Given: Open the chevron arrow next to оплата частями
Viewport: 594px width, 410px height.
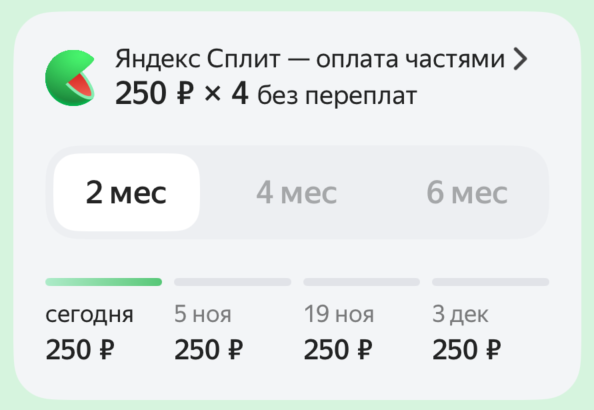Looking at the screenshot, I should (520, 59).
